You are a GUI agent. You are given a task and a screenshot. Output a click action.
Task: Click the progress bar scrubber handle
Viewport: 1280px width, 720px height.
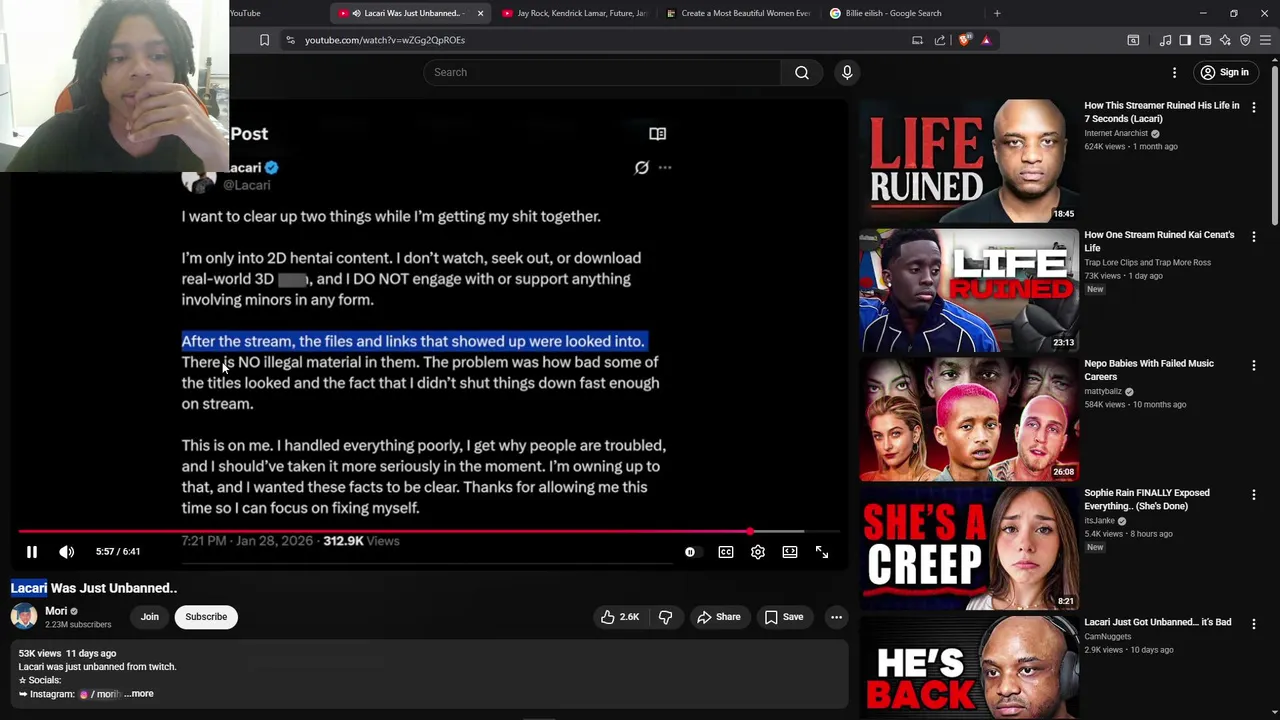pyautogui.click(x=750, y=531)
